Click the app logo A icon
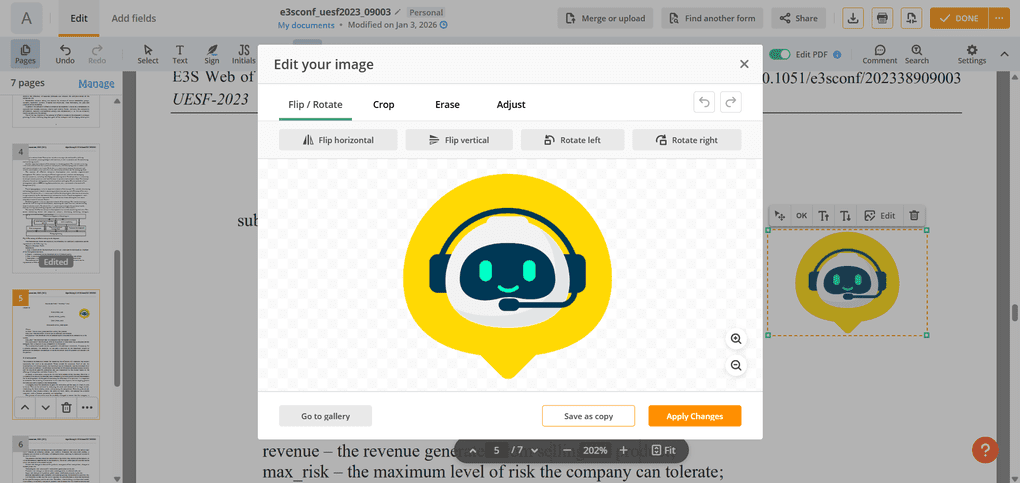This screenshot has height=483, width=1020. coord(27,18)
